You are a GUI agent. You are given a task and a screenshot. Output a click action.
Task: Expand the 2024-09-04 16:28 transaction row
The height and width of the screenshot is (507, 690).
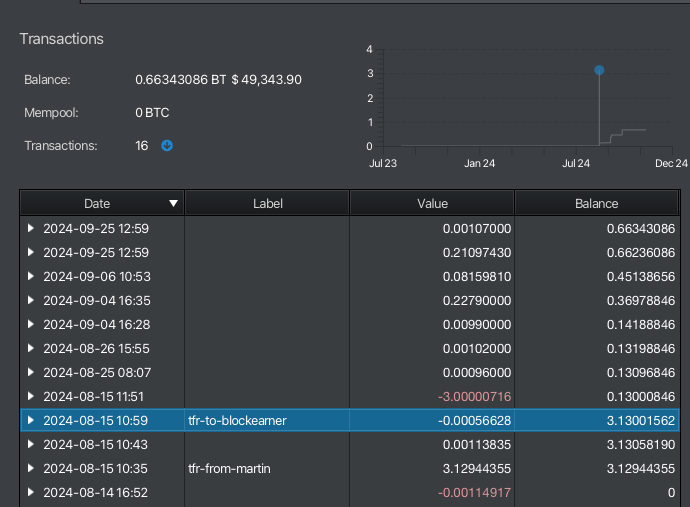coord(31,324)
